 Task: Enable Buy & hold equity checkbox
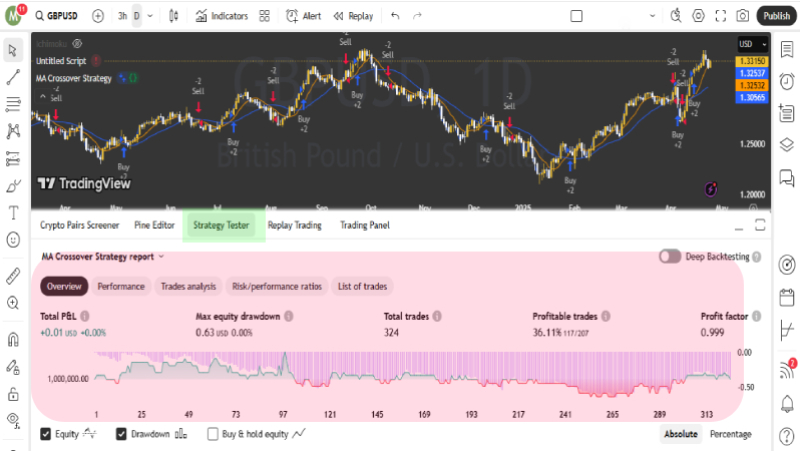click(213, 434)
